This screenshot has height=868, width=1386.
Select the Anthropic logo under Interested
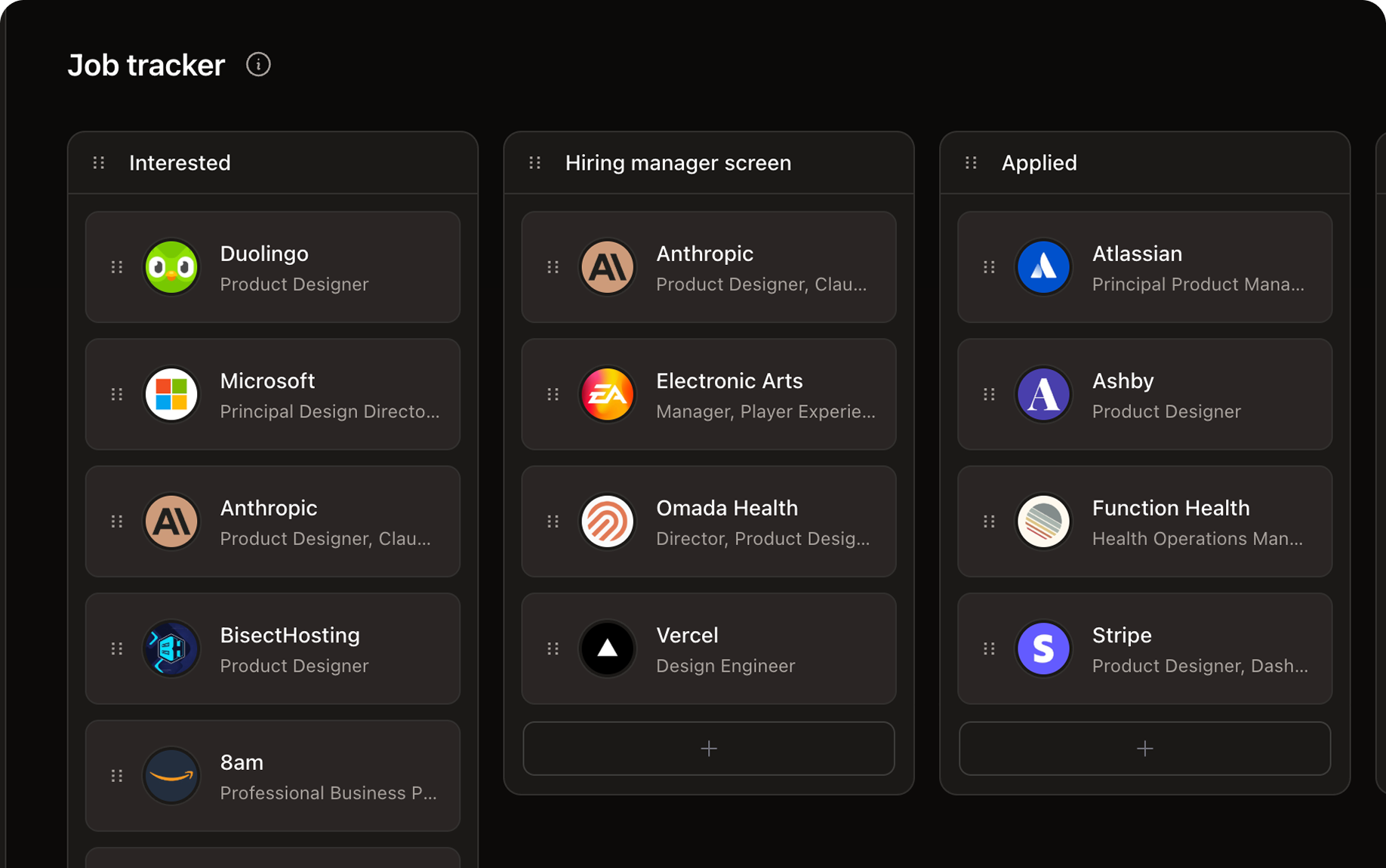(171, 521)
